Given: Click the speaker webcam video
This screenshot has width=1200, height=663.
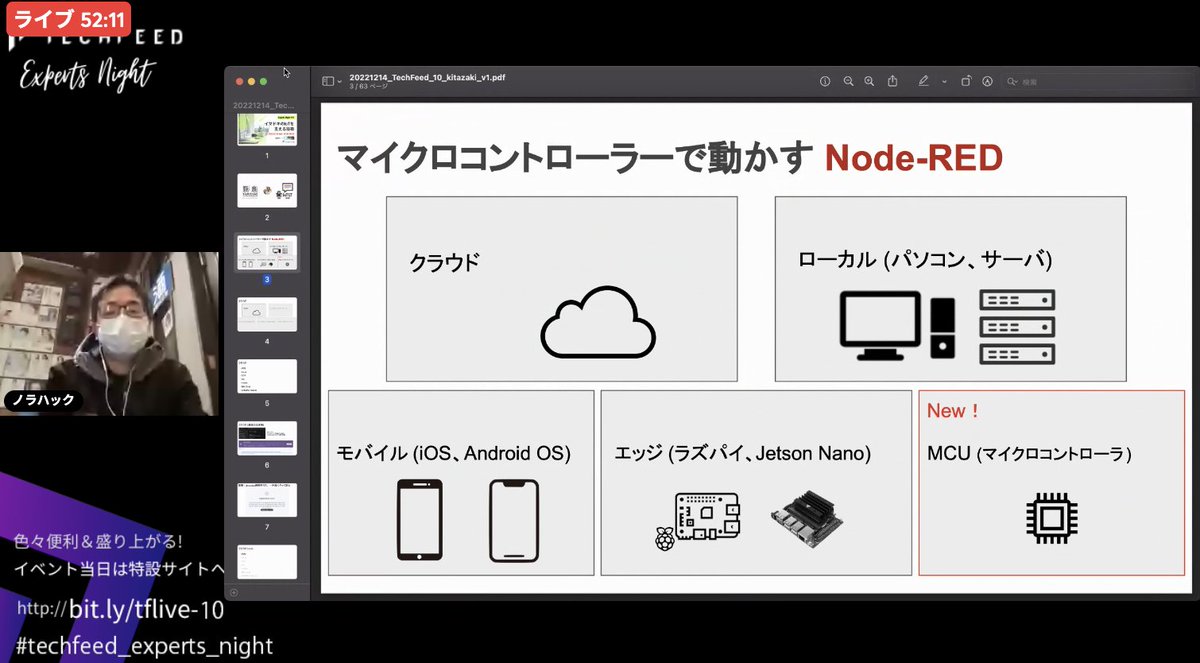Looking at the screenshot, I should 109,333.
